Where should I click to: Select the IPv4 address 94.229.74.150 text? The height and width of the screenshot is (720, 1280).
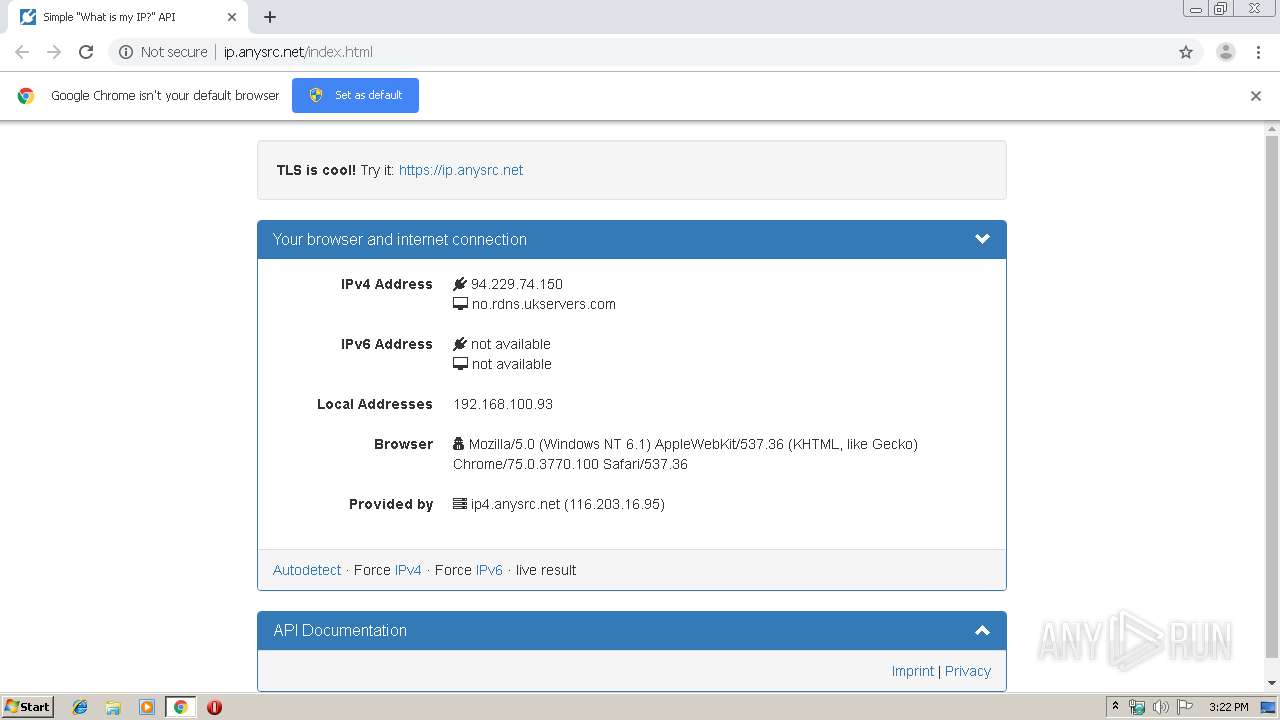coord(517,284)
